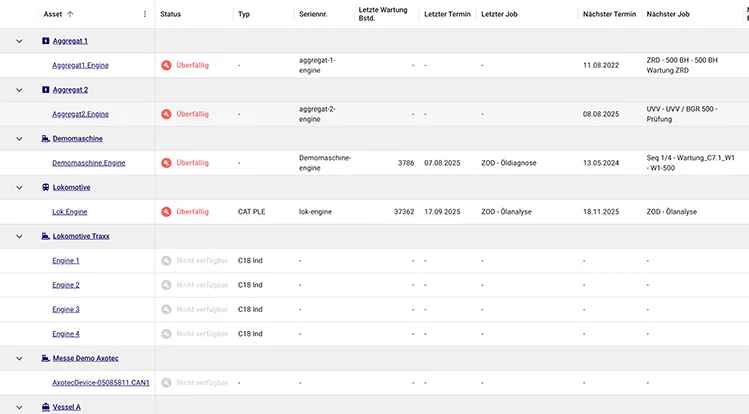Screen dimensions: 749x414
Task: Click the Asset column header label
Action: click(53, 14)
